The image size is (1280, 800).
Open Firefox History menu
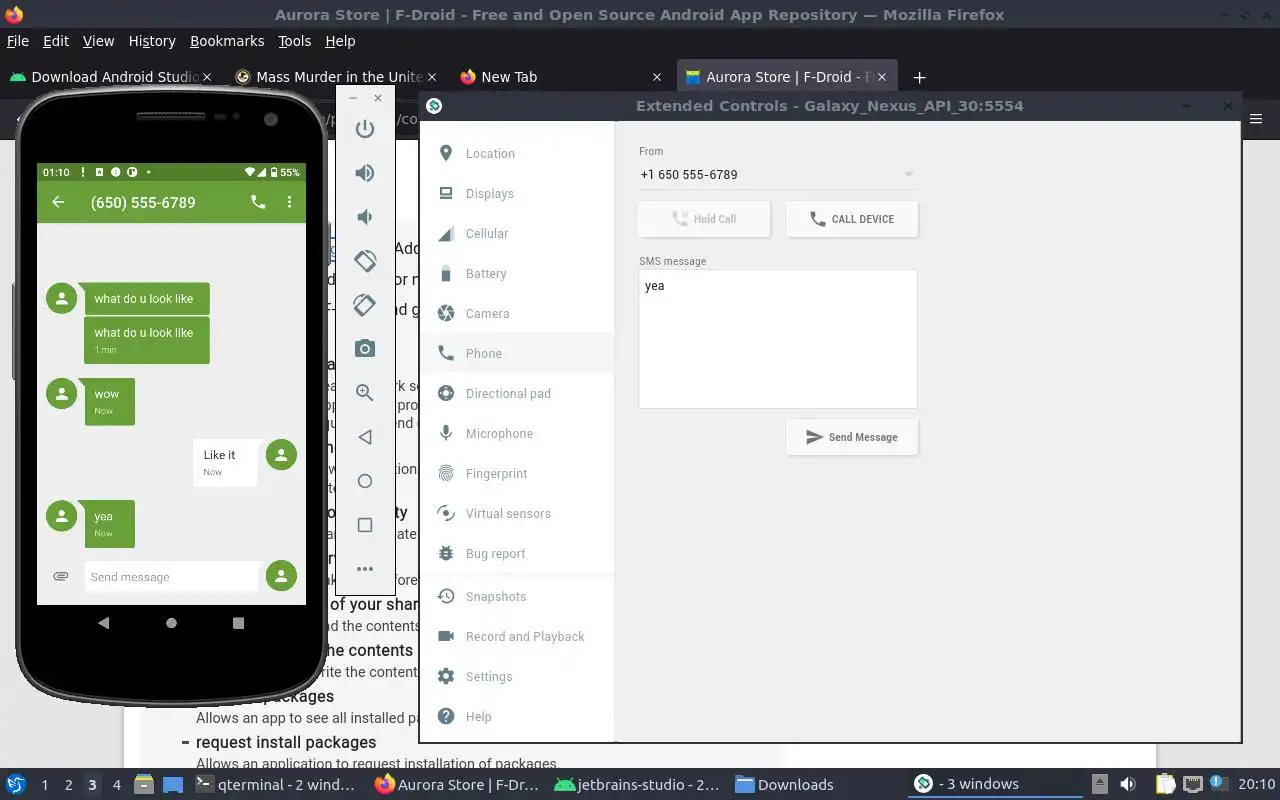(x=152, y=41)
